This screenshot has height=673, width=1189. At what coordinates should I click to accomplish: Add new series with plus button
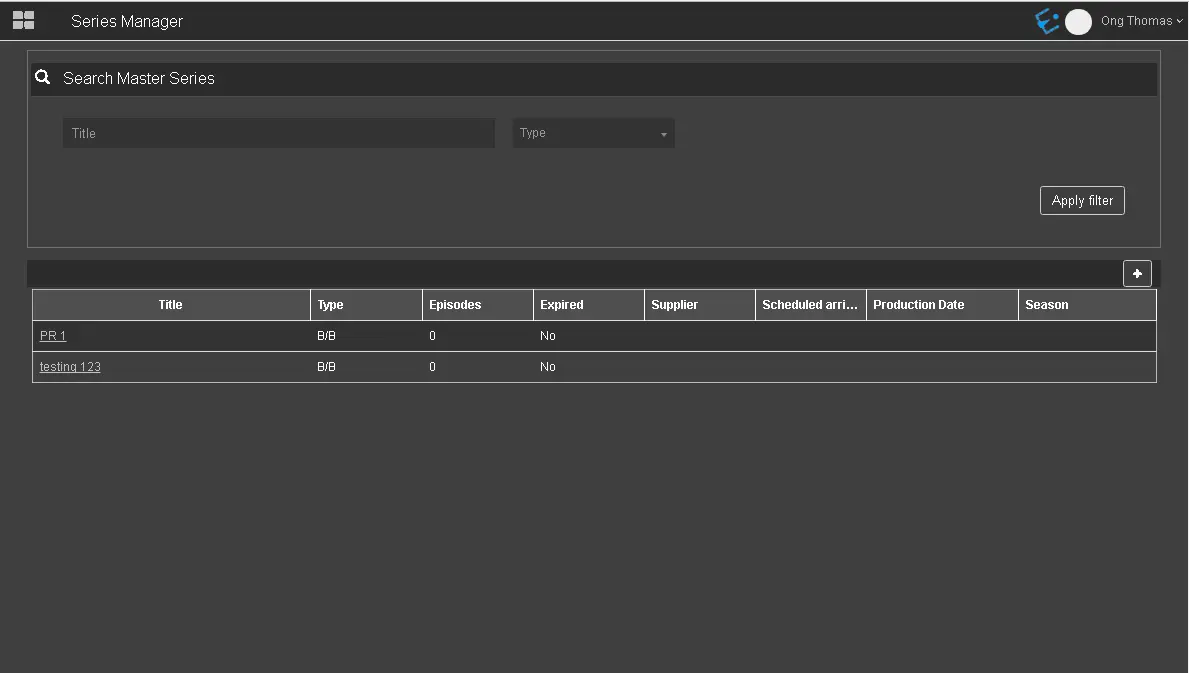coord(1137,274)
